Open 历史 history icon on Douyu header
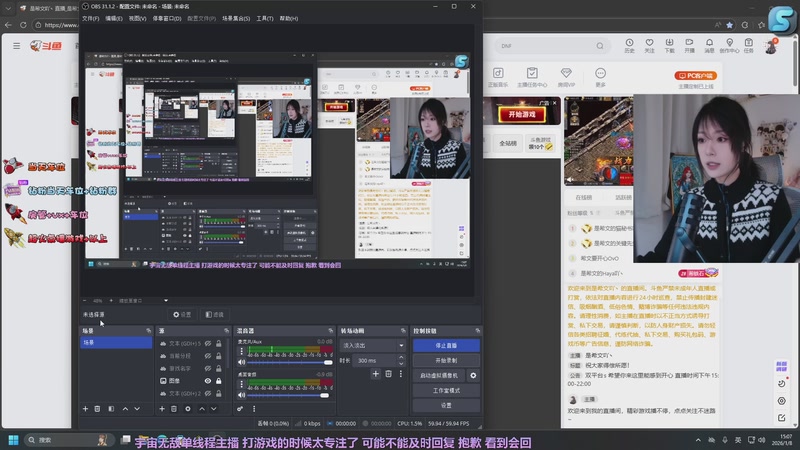Viewport: 800px width, 450px height. (x=629, y=46)
